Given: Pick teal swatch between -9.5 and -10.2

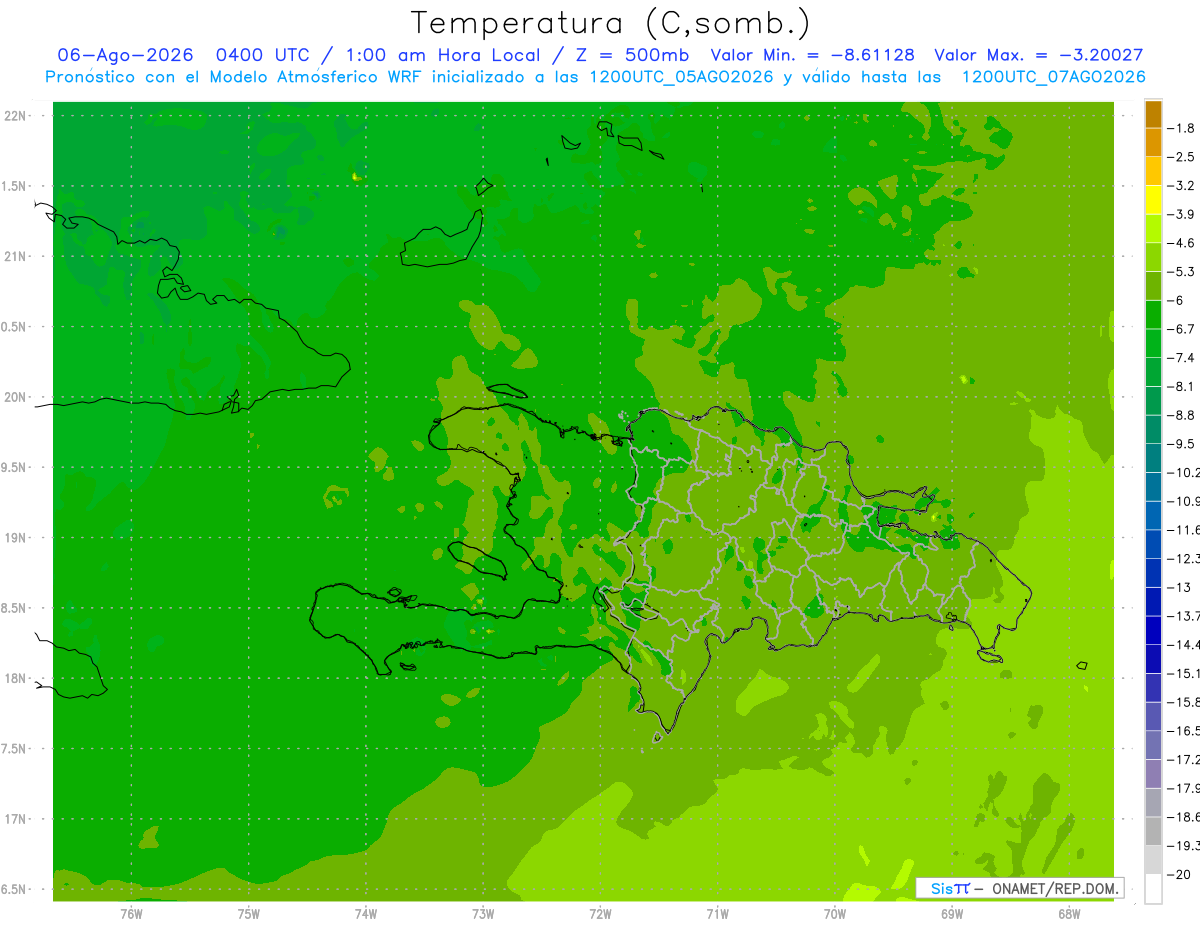Looking at the screenshot, I should click(x=1153, y=458).
